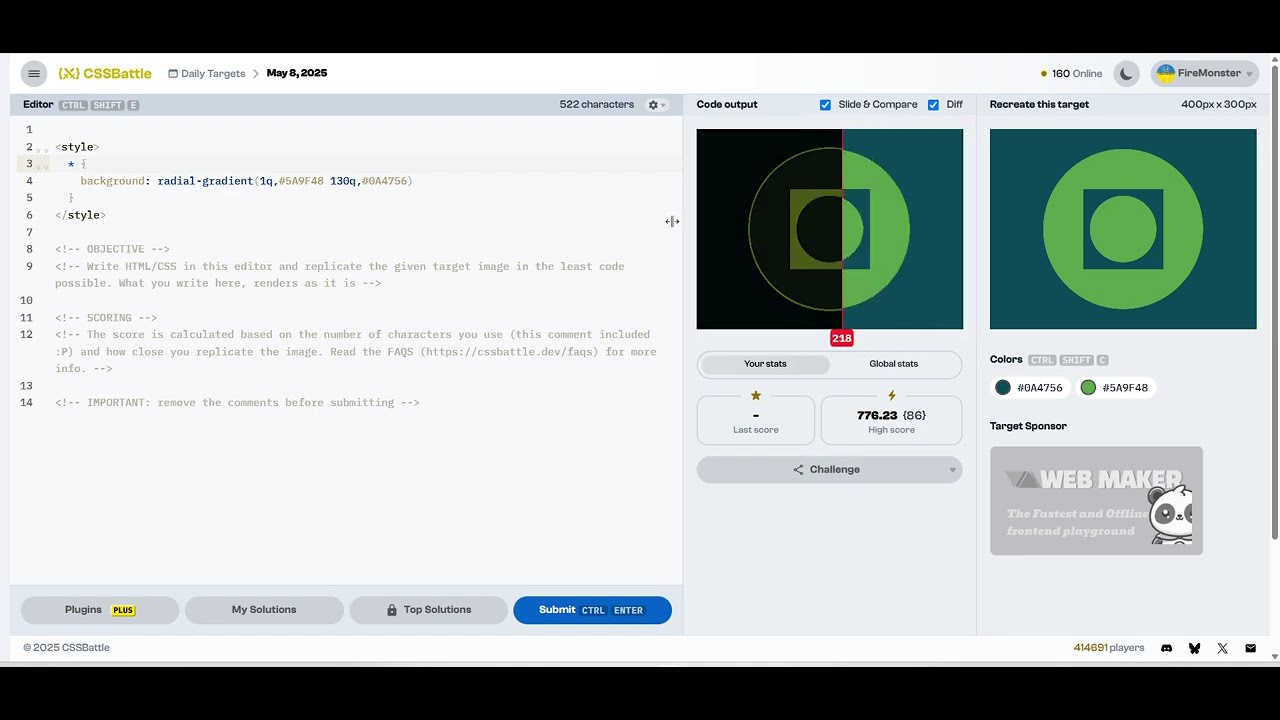The height and width of the screenshot is (720, 1280).
Task: Open Bluesky butterfly icon in footer
Action: (x=1194, y=648)
